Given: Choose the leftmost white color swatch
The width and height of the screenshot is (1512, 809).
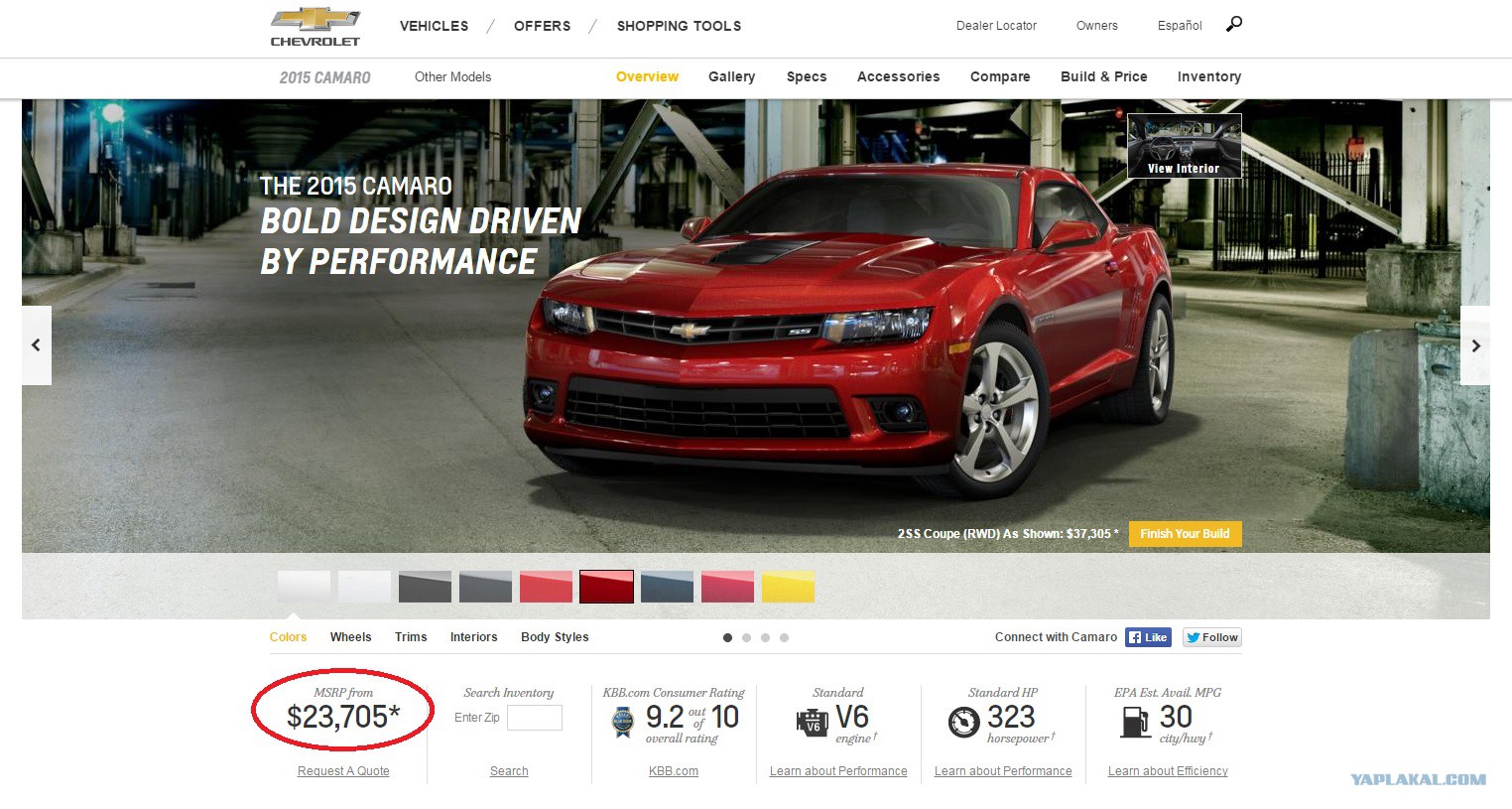Looking at the screenshot, I should click(x=304, y=587).
